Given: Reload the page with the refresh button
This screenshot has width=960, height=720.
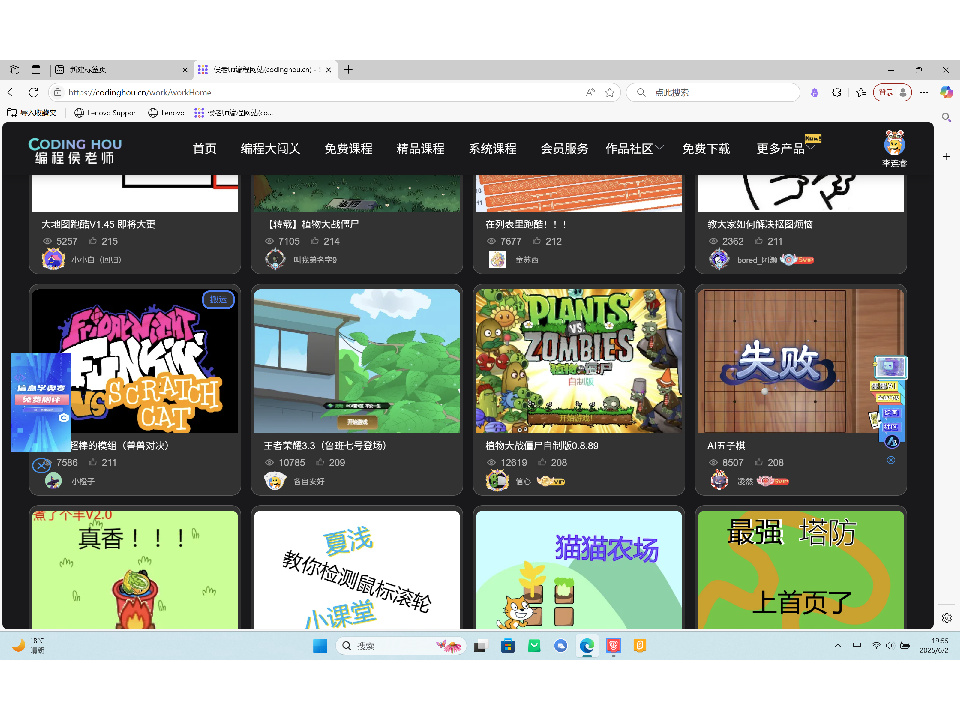Looking at the screenshot, I should [x=34, y=92].
